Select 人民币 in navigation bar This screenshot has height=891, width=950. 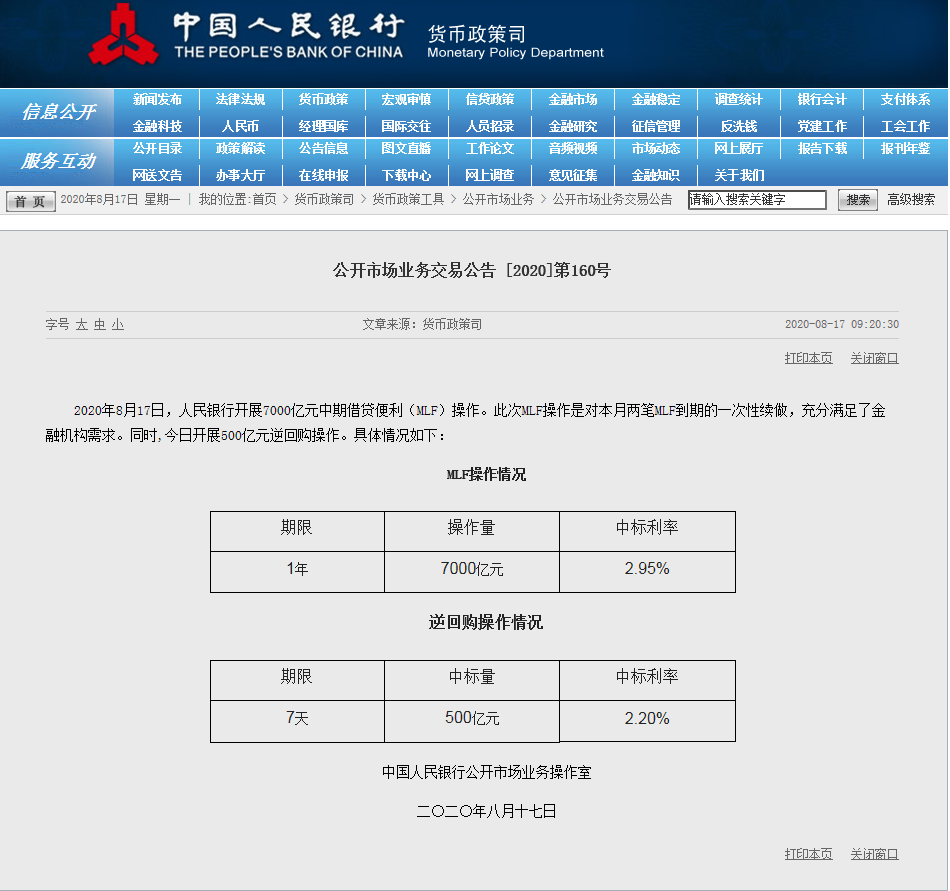(240, 126)
